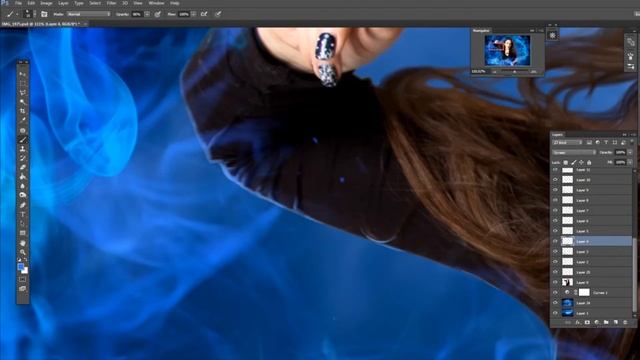Select the Dodge tool
This screenshot has width=640, height=360.
click(22, 195)
